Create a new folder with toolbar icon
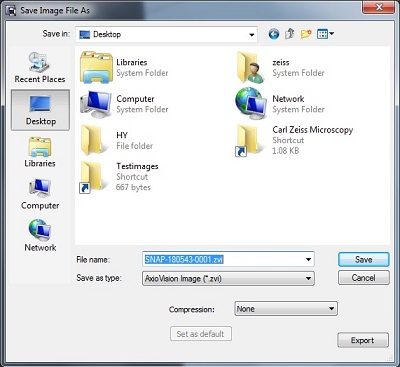 [x=306, y=34]
